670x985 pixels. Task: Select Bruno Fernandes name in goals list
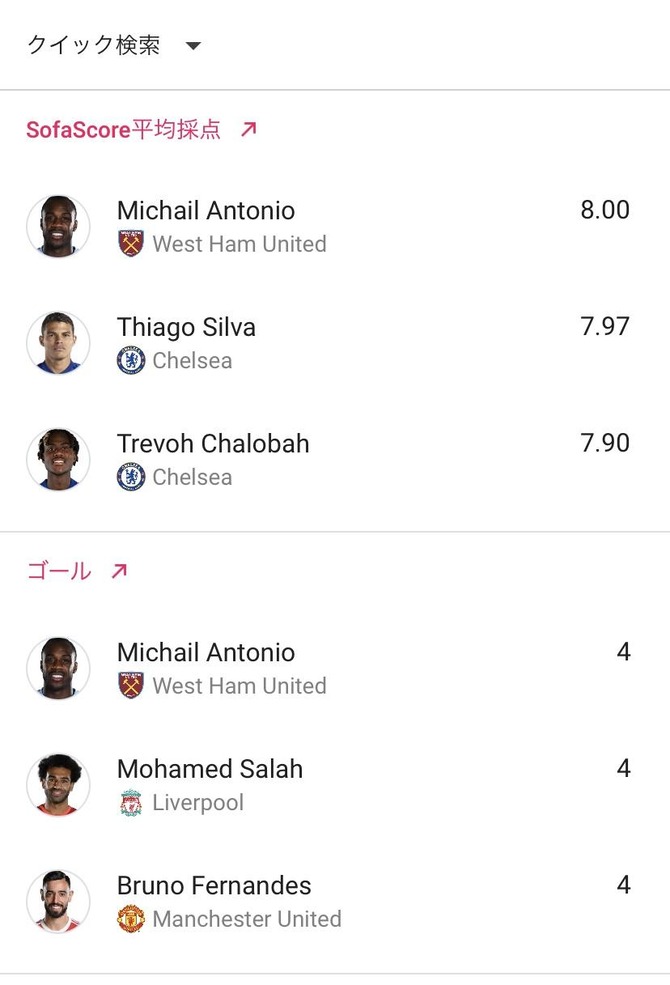click(214, 885)
